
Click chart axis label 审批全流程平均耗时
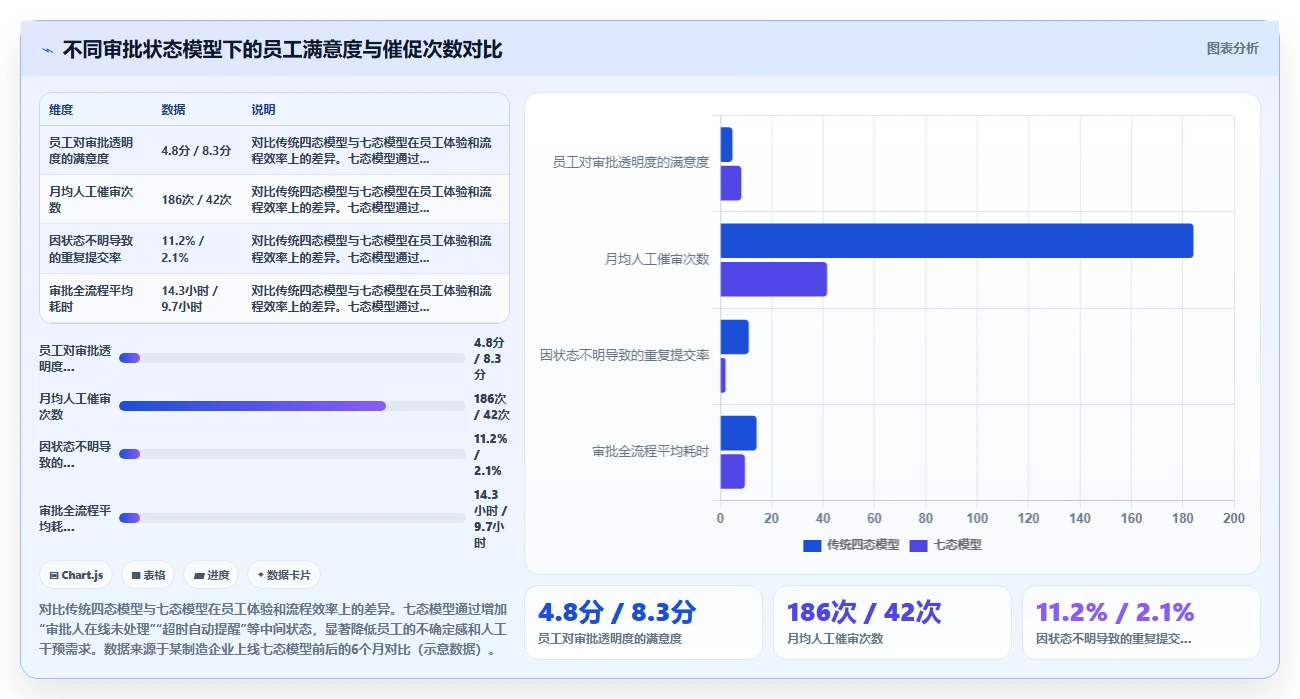click(x=651, y=452)
